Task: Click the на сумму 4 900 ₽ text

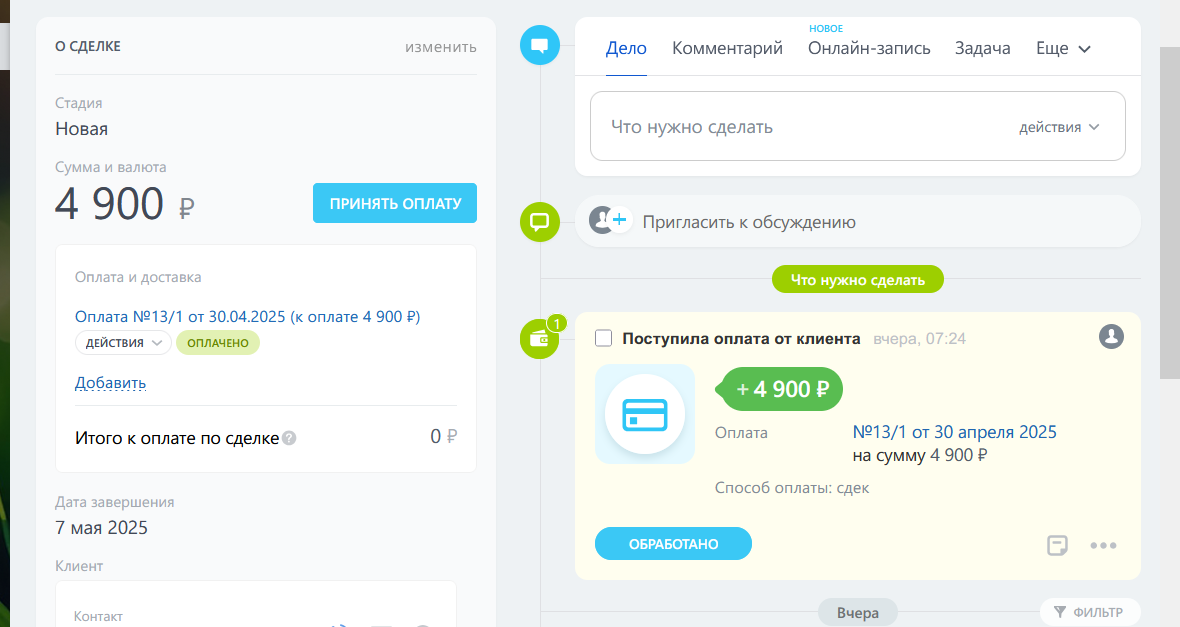Action: coord(920,455)
